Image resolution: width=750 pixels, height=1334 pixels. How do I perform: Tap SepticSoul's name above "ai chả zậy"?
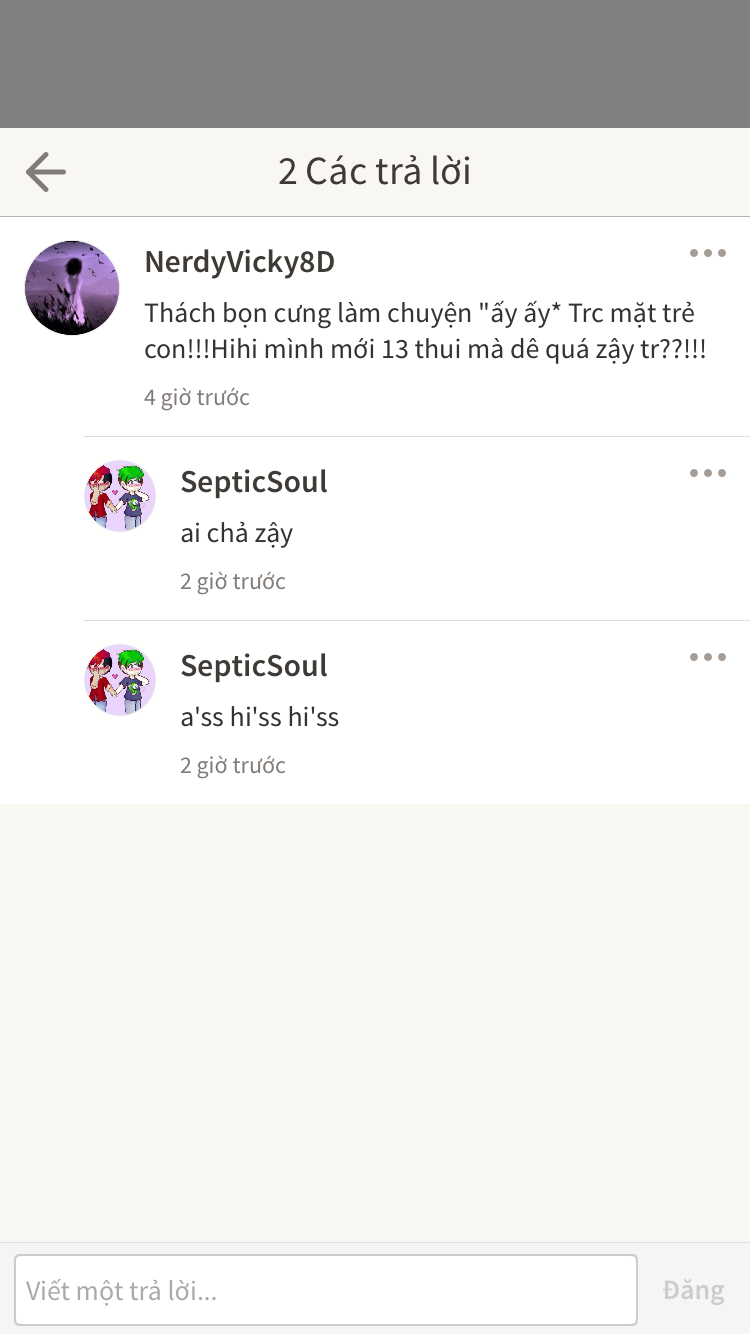coord(254,482)
